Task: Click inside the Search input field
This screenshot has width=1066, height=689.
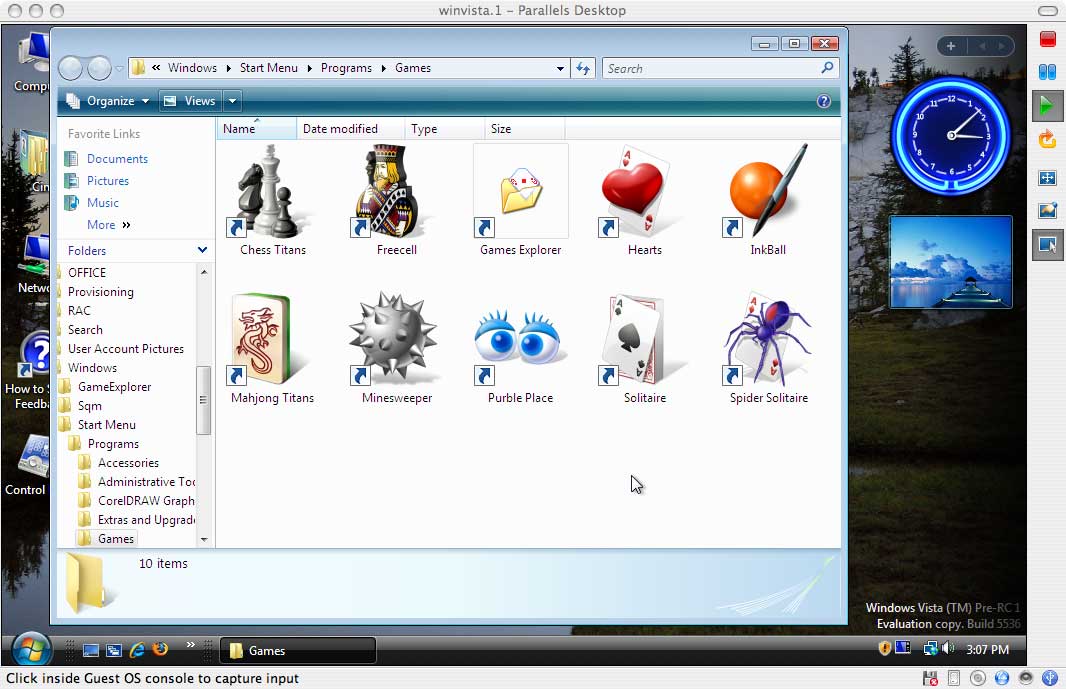Action: coord(710,68)
